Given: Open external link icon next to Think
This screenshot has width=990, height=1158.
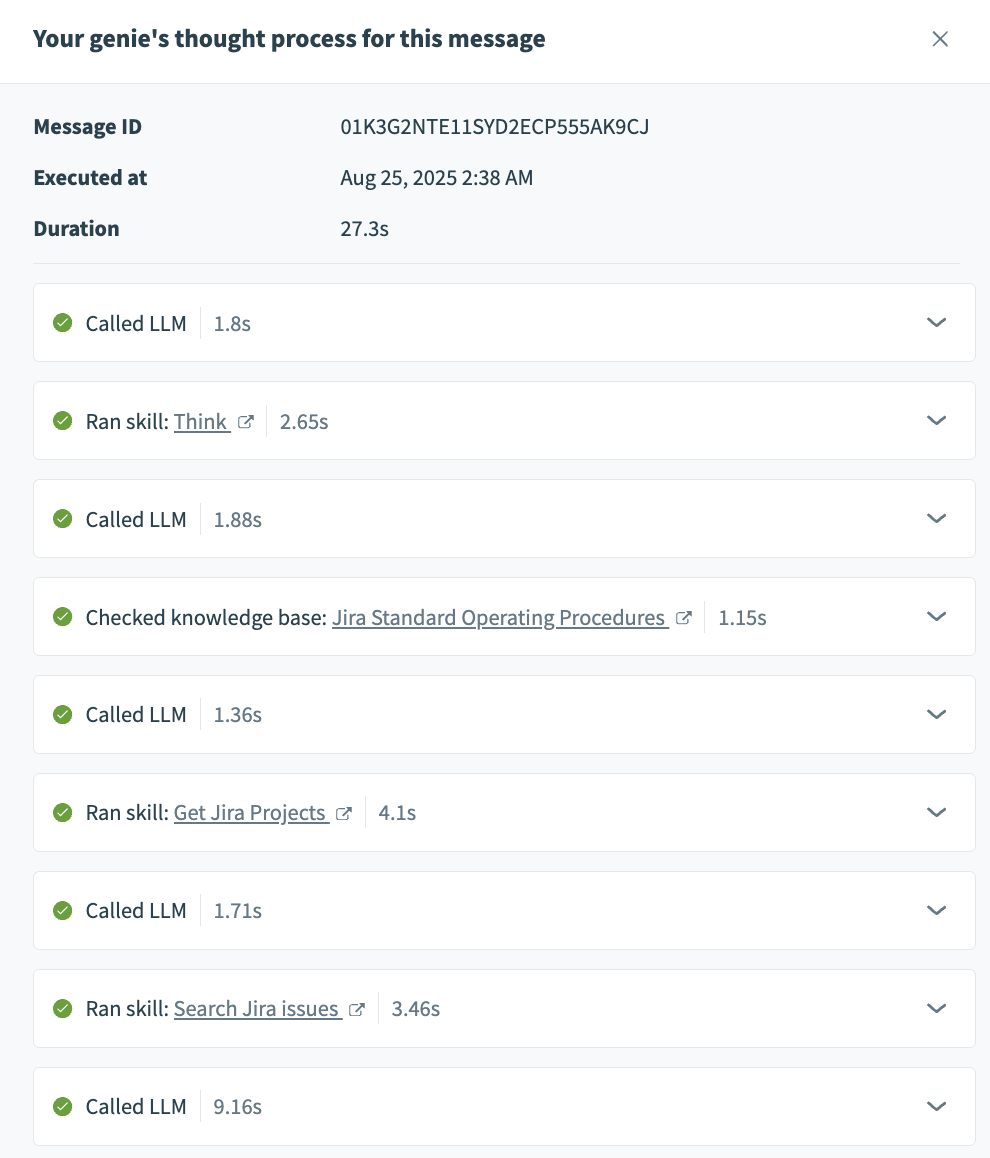Looking at the screenshot, I should tap(247, 422).
